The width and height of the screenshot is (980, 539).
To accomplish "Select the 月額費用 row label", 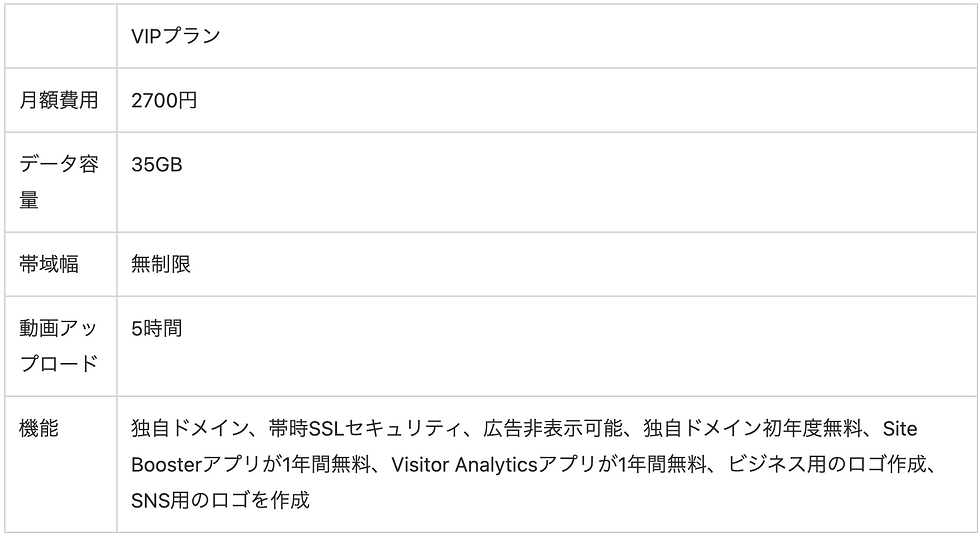I will pyautogui.click(x=59, y=100).
